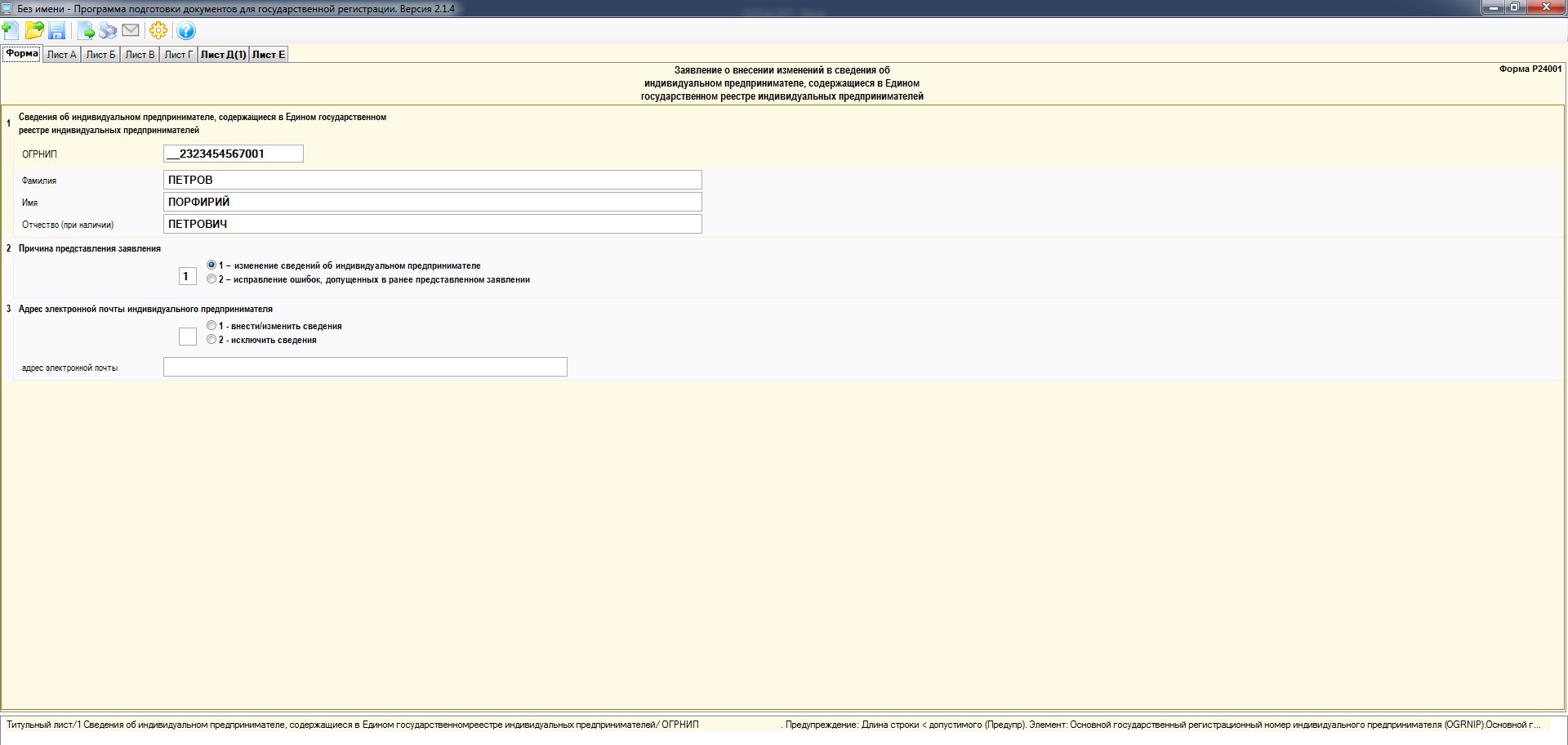1568x745 pixels.
Task: Open an existing document folder icon
Action: pos(34,31)
